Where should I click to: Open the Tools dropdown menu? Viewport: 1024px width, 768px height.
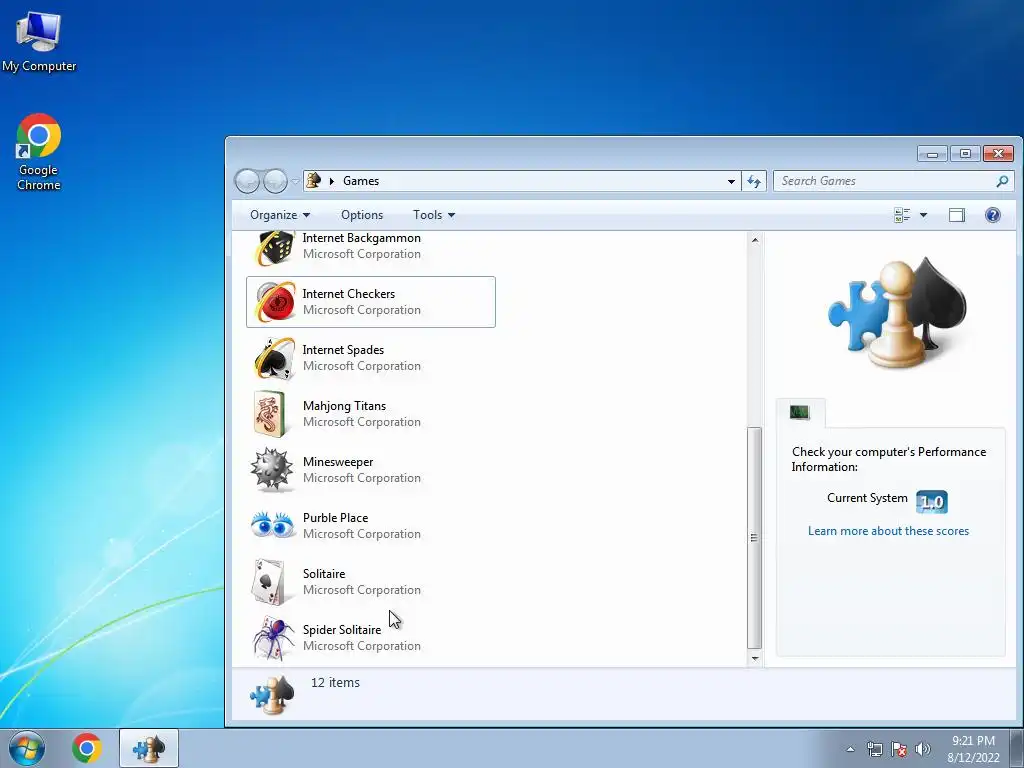click(x=434, y=215)
